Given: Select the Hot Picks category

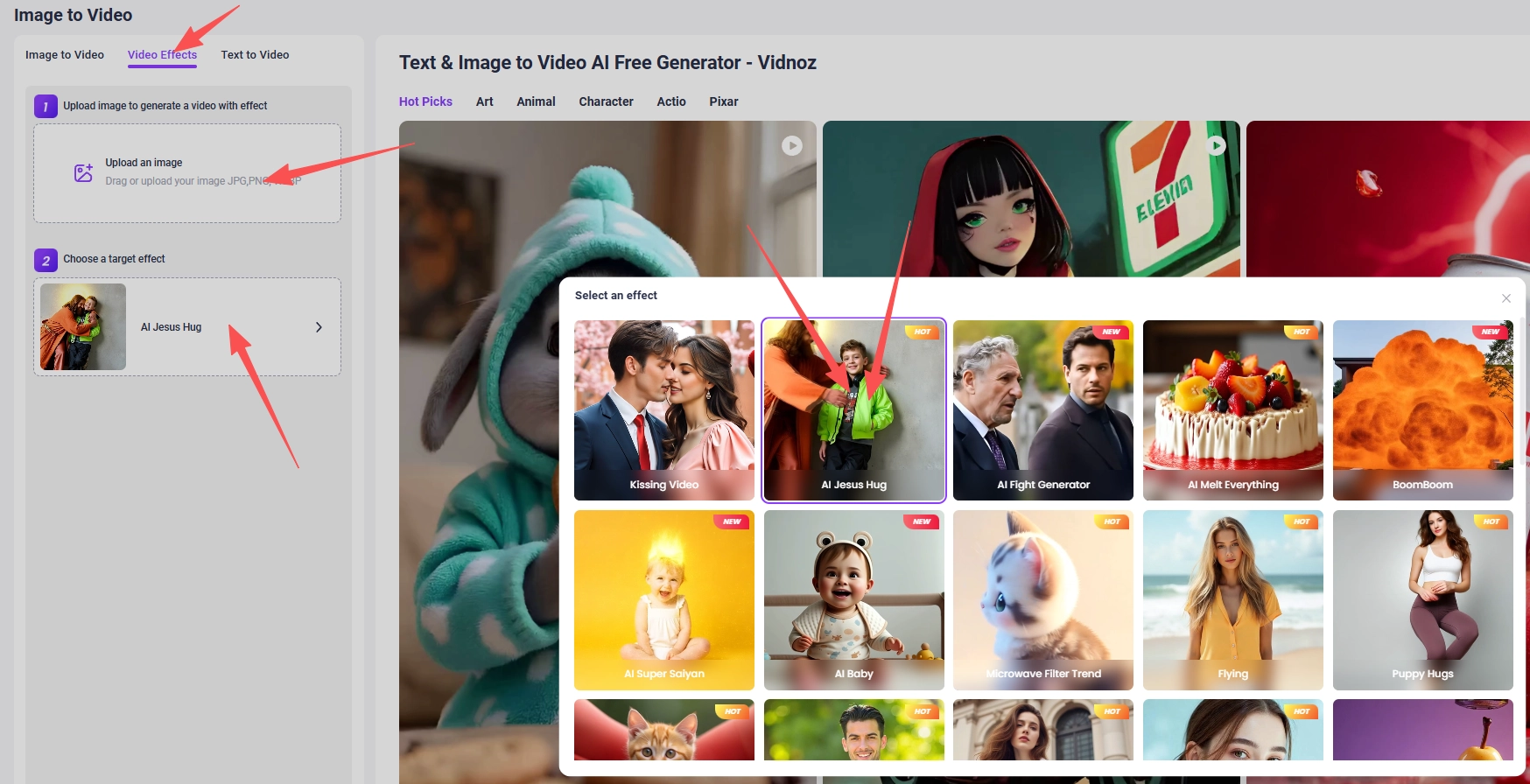Looking at the screenshot, I should click(425, 101).
